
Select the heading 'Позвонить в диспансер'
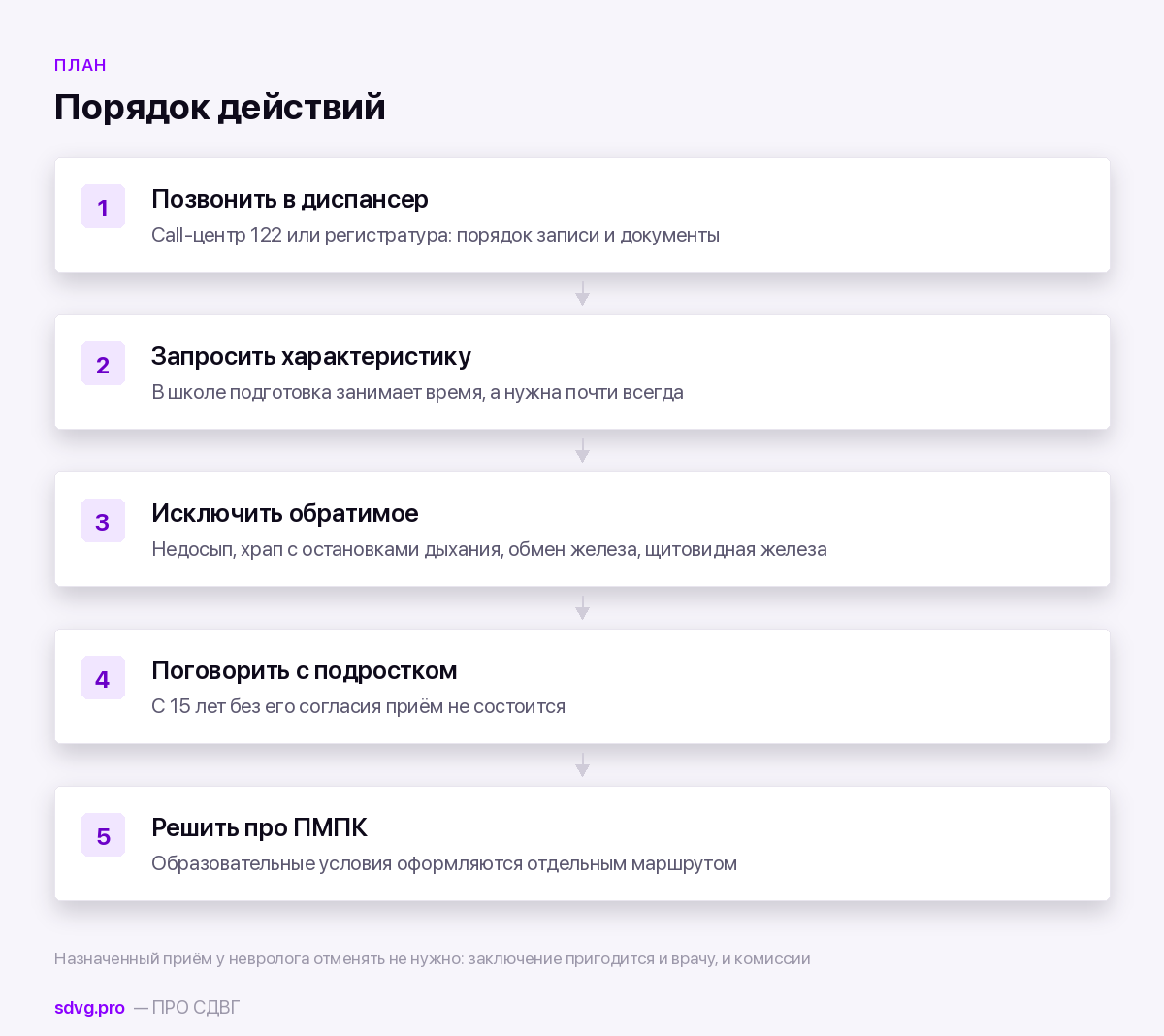tap(290, 199)
